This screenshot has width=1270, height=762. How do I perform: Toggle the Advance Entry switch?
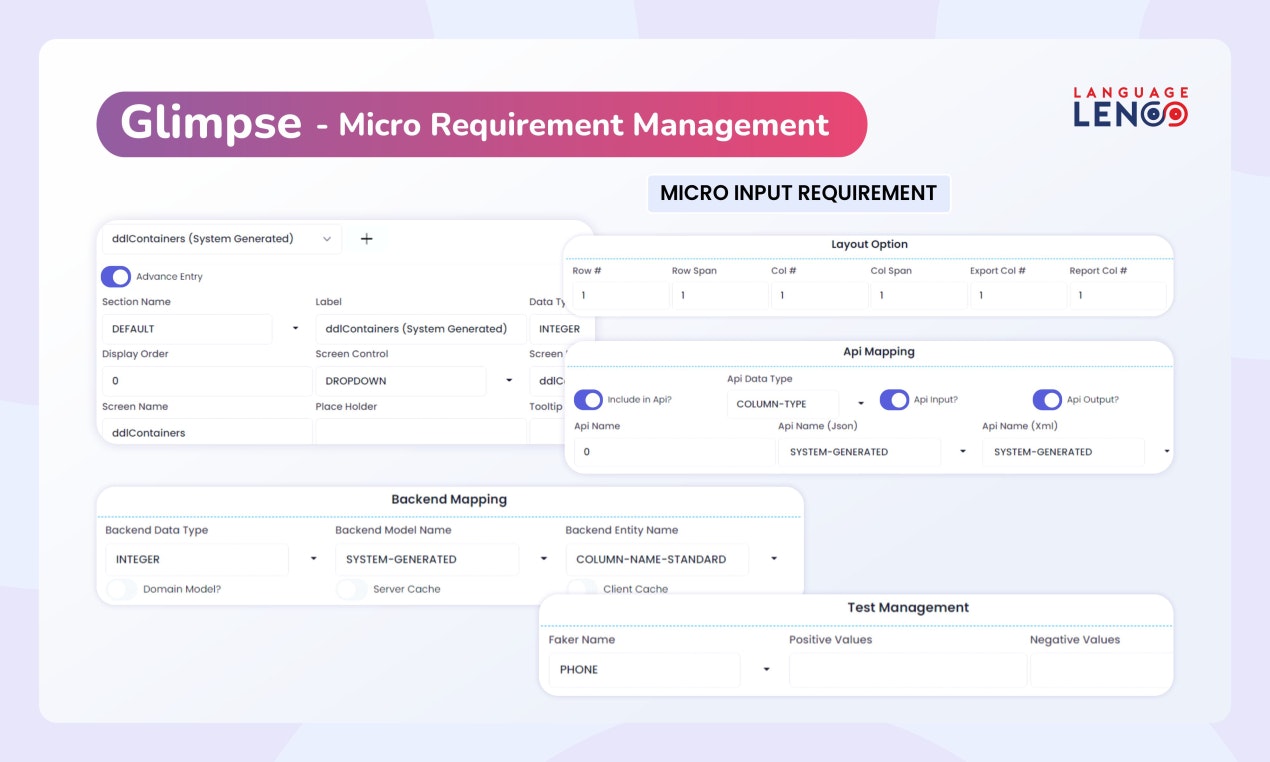[x=116, y=276]
